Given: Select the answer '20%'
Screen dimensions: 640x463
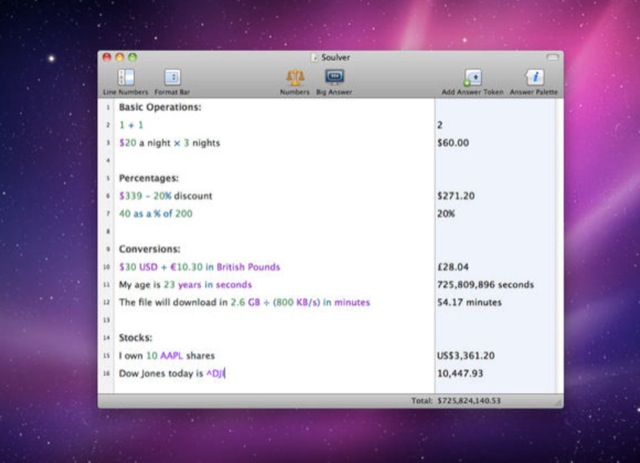Looking at the screenshot, I should tap(446, 214).
